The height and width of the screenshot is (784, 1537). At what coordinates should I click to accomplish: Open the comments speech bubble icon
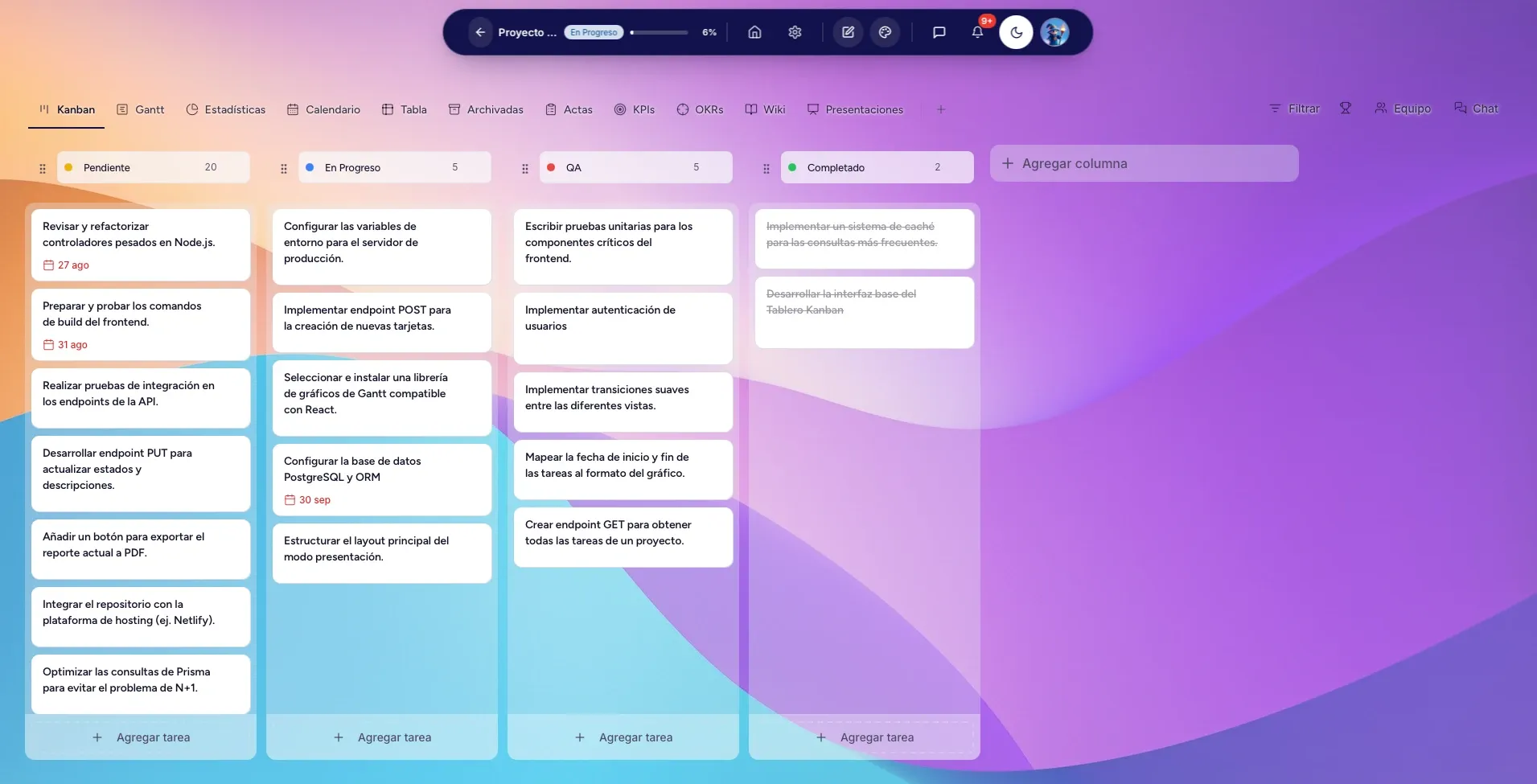(939, 32)
